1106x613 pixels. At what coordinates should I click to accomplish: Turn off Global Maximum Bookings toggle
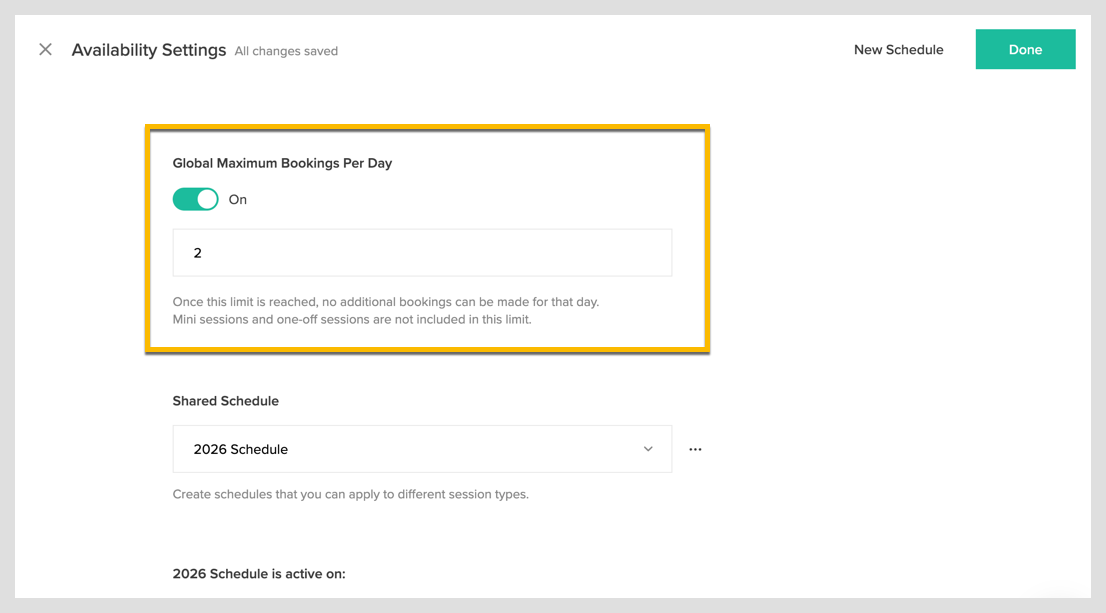coord(196,199)
